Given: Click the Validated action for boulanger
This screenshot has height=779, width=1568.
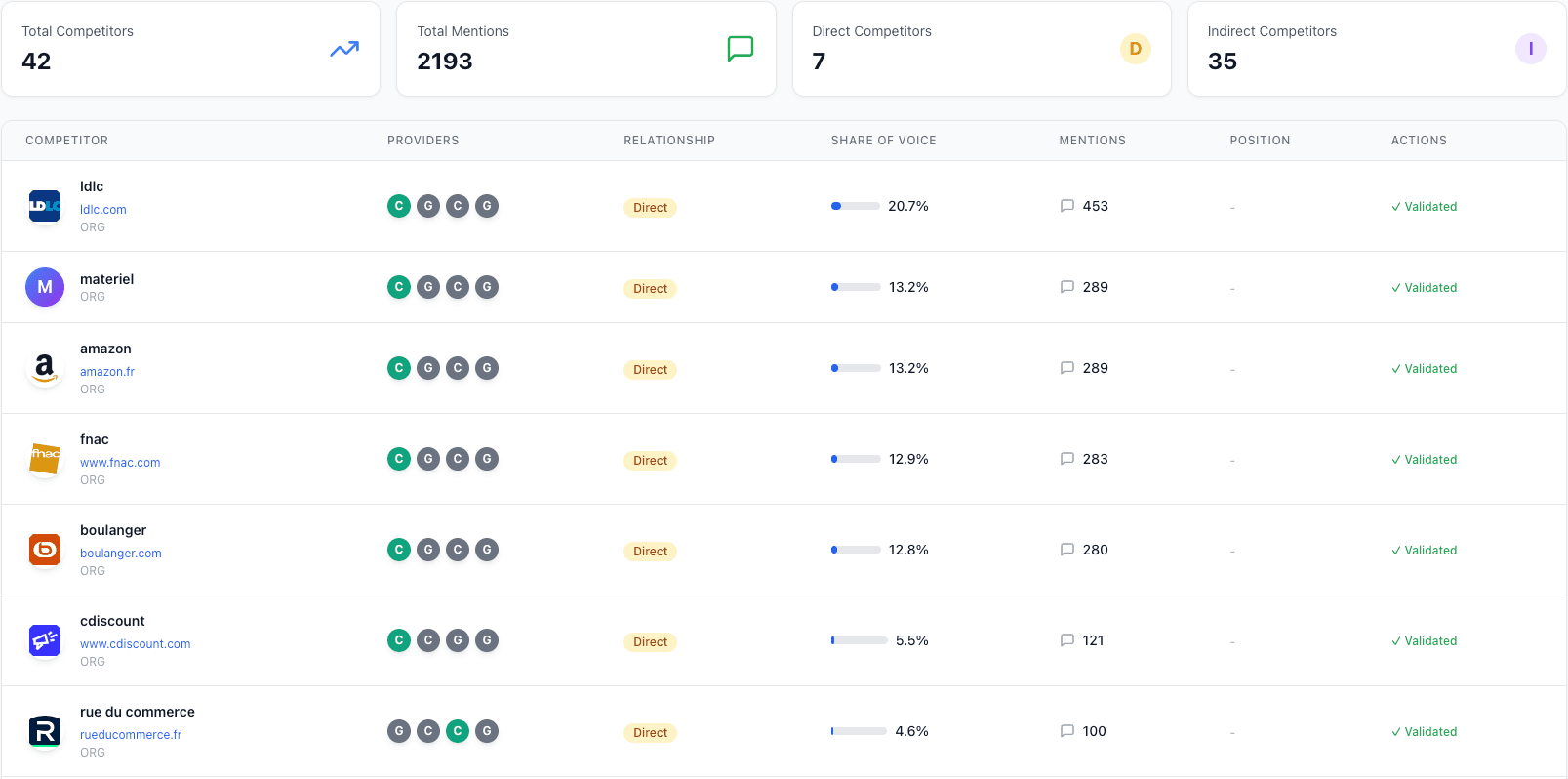Looking at the screenshot, I should tap(1424, 551).
